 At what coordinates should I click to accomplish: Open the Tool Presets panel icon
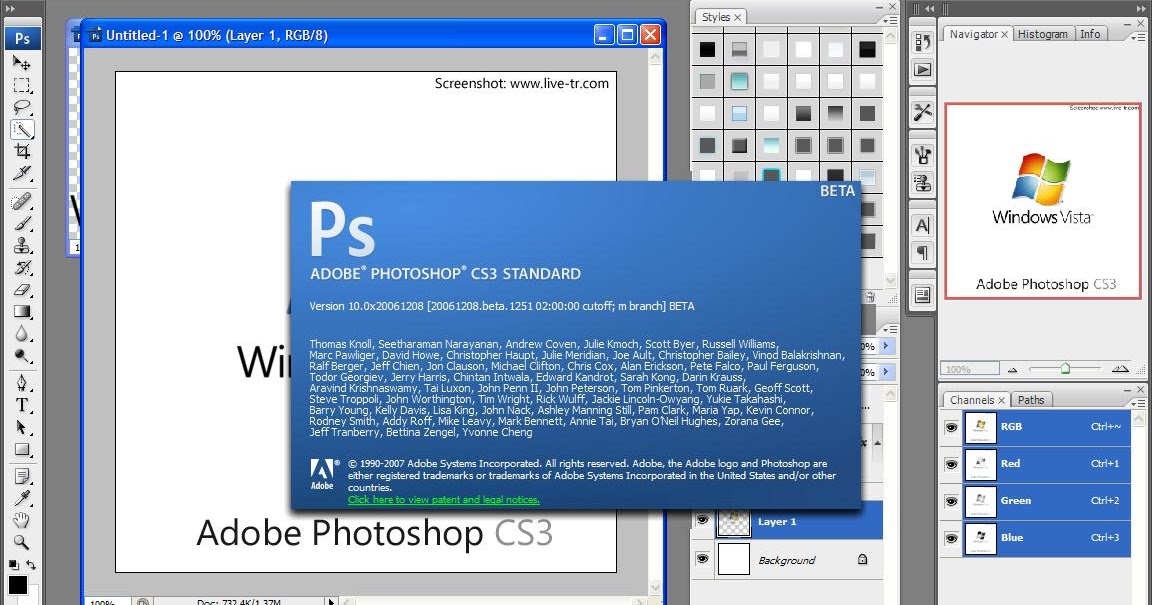tap(922, 112)
